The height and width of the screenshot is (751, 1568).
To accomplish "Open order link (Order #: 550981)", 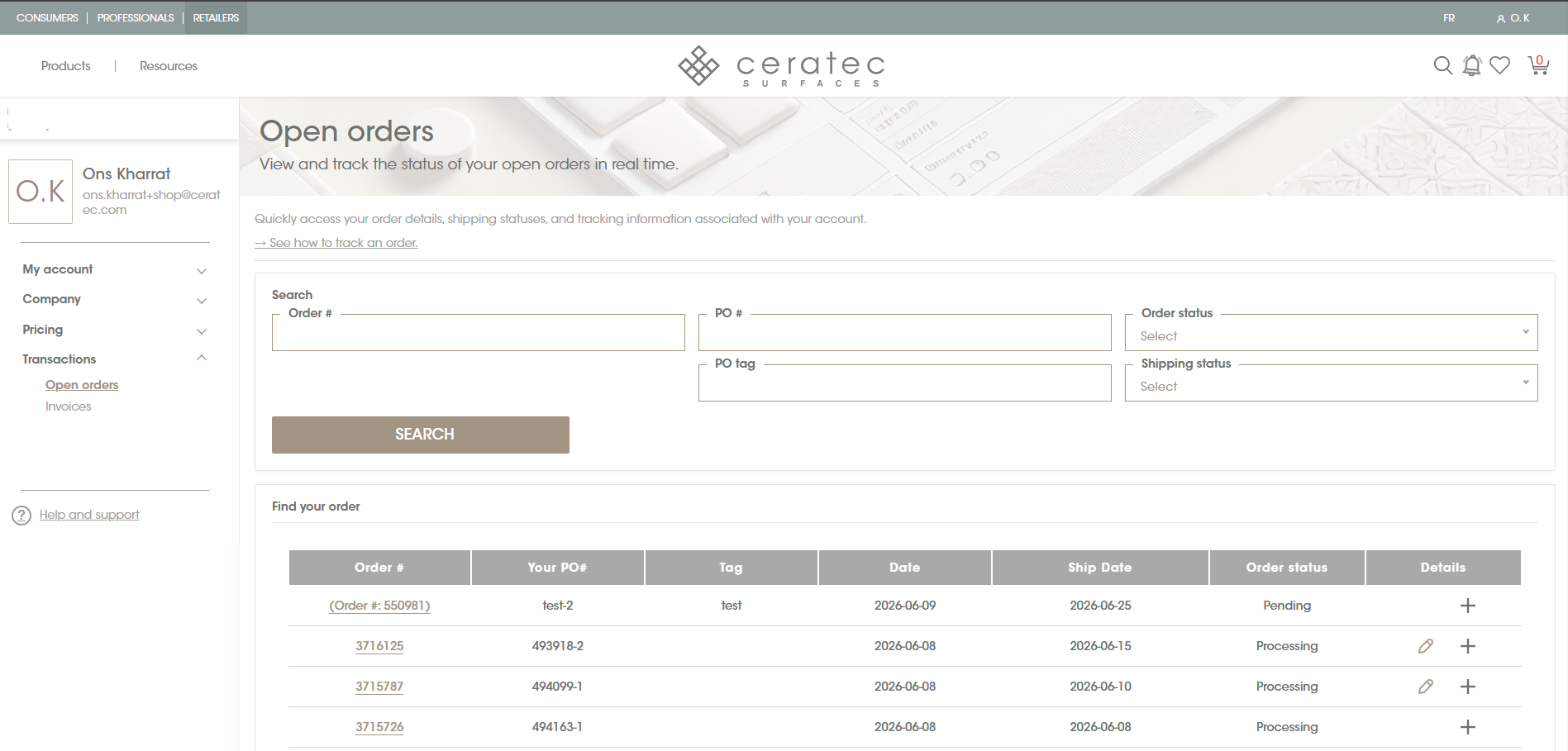I will (x=379, y=606).
